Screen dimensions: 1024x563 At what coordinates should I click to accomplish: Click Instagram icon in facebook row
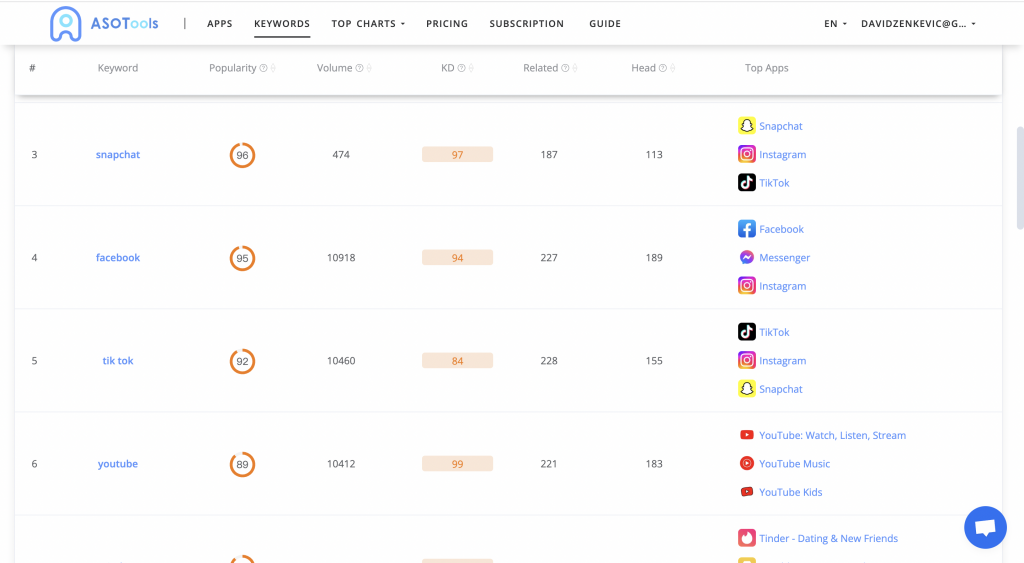tap(746, 285)
